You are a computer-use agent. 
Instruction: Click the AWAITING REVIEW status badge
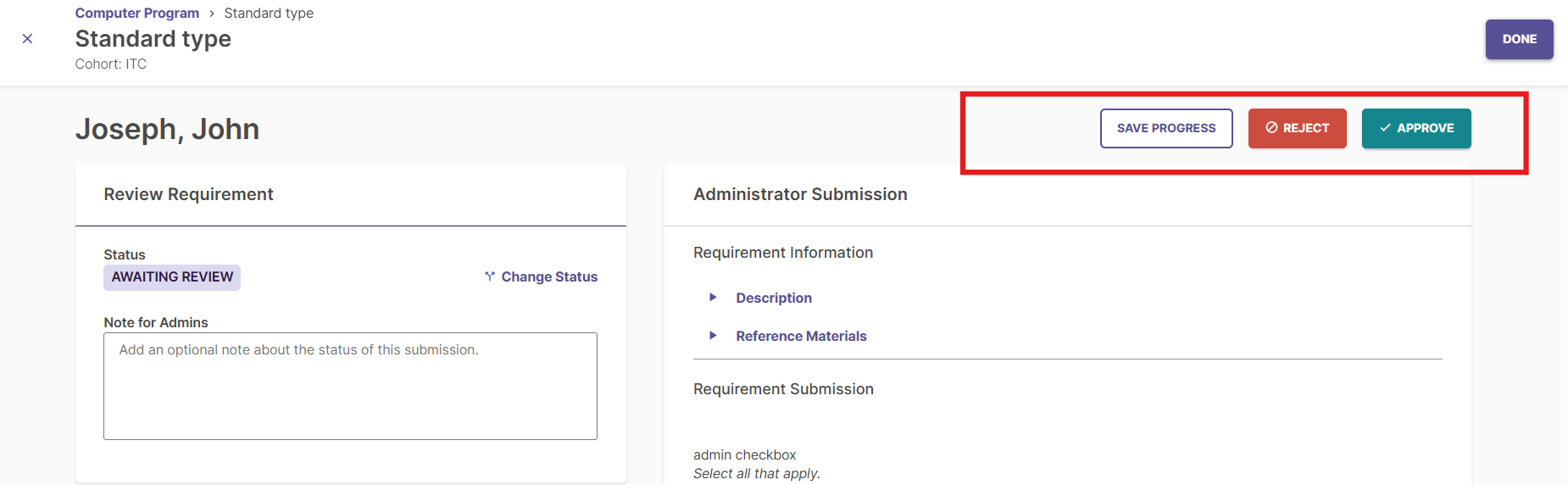(172, 277)
